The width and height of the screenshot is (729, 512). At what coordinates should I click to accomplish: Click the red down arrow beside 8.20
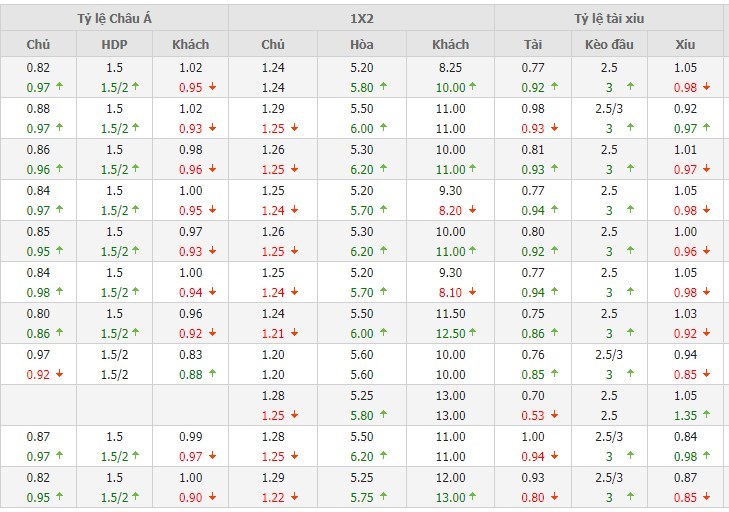coord(472,210)
